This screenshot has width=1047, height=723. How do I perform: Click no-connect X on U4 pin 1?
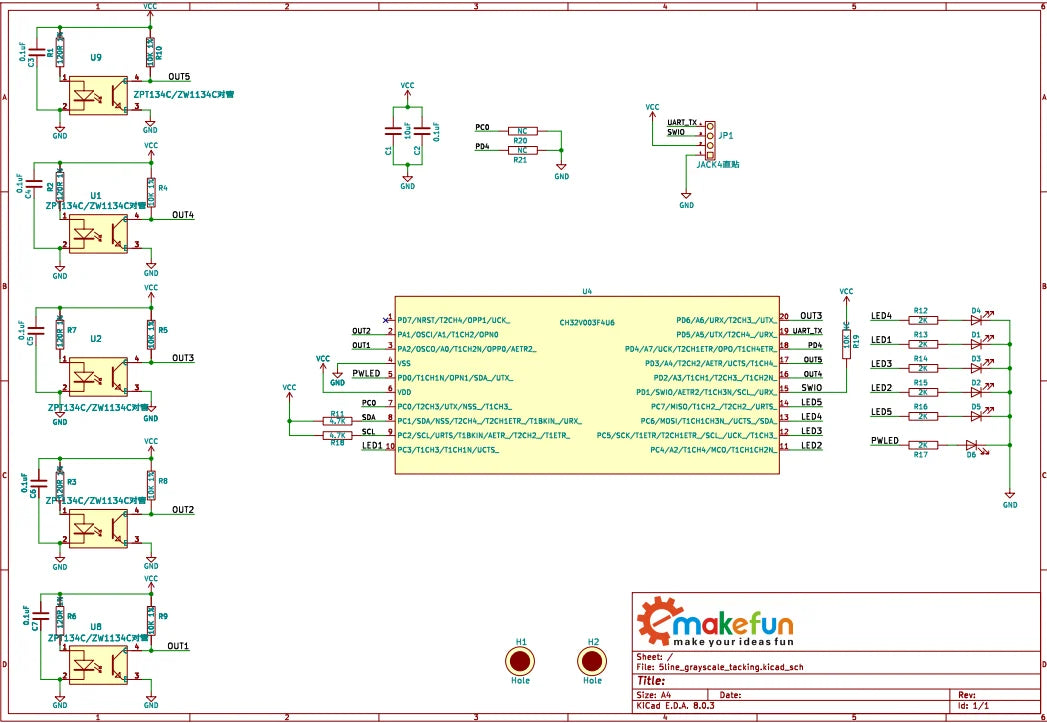[x=385, y=320]
